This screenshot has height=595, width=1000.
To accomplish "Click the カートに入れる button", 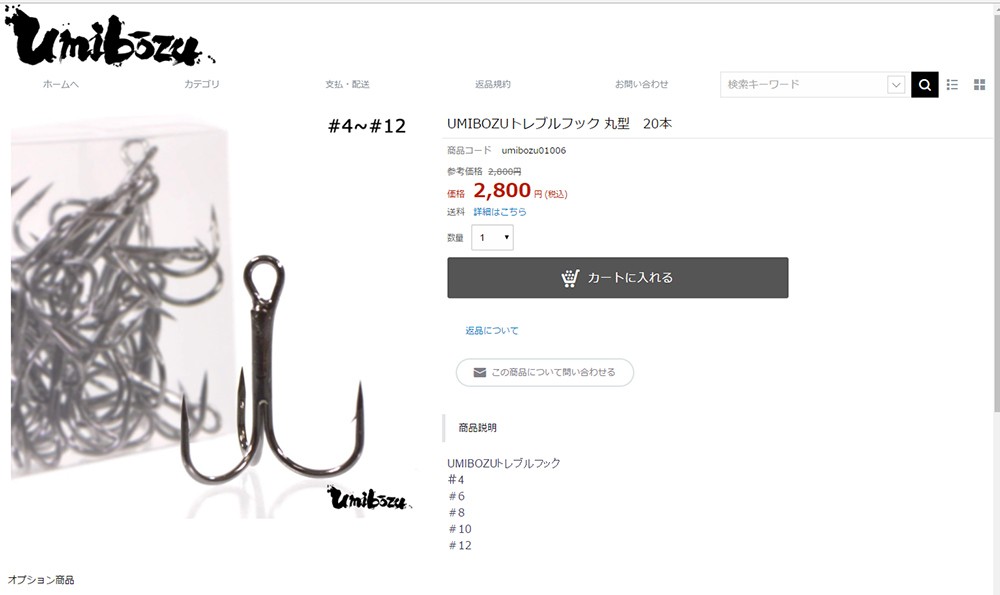I will click(x=617, y=277).
